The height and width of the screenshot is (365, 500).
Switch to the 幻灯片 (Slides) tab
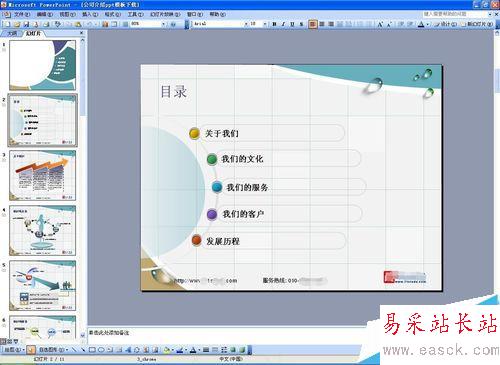point(33,33)
